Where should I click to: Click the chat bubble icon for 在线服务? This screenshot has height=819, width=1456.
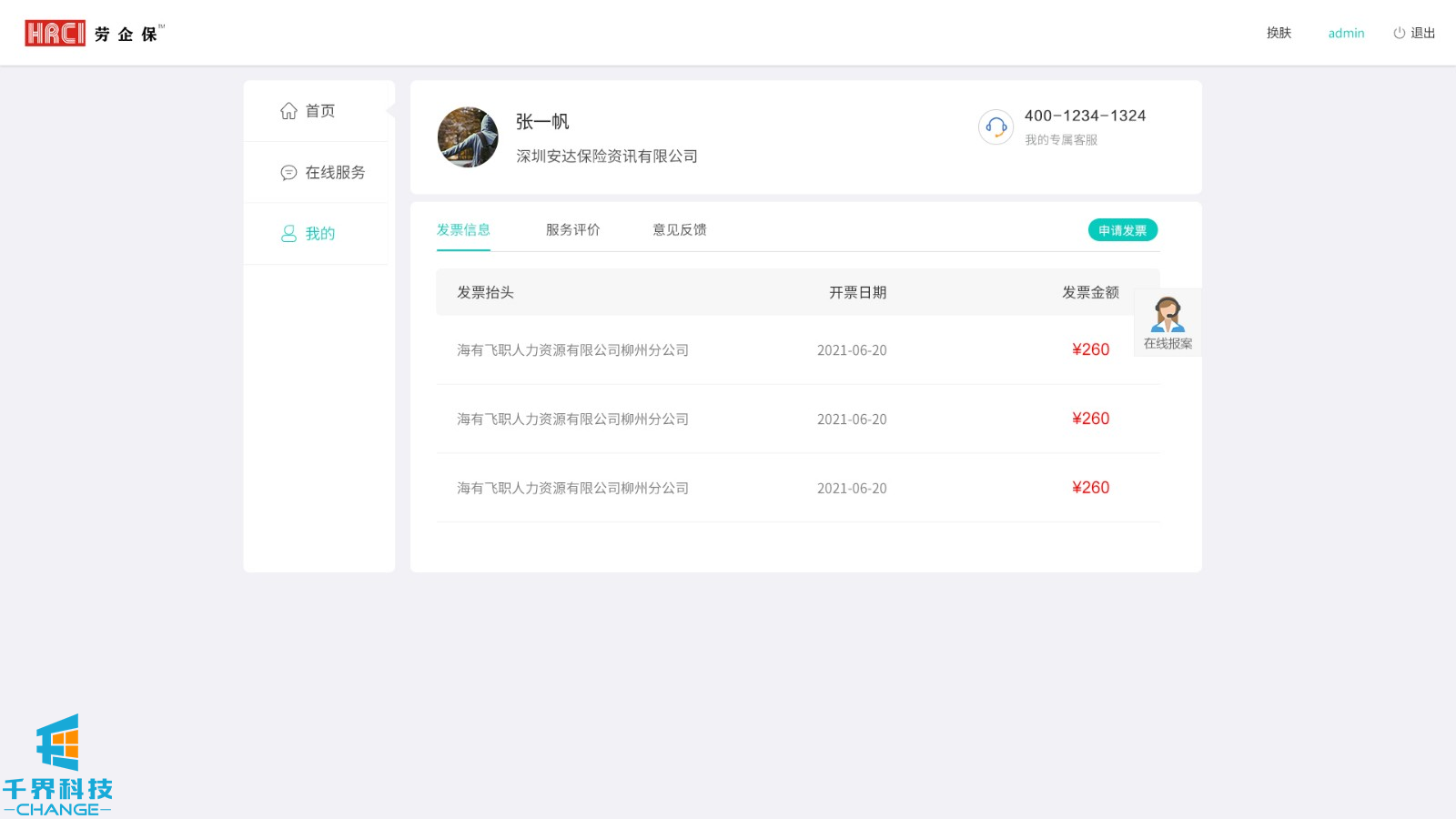tap(288, 173)
